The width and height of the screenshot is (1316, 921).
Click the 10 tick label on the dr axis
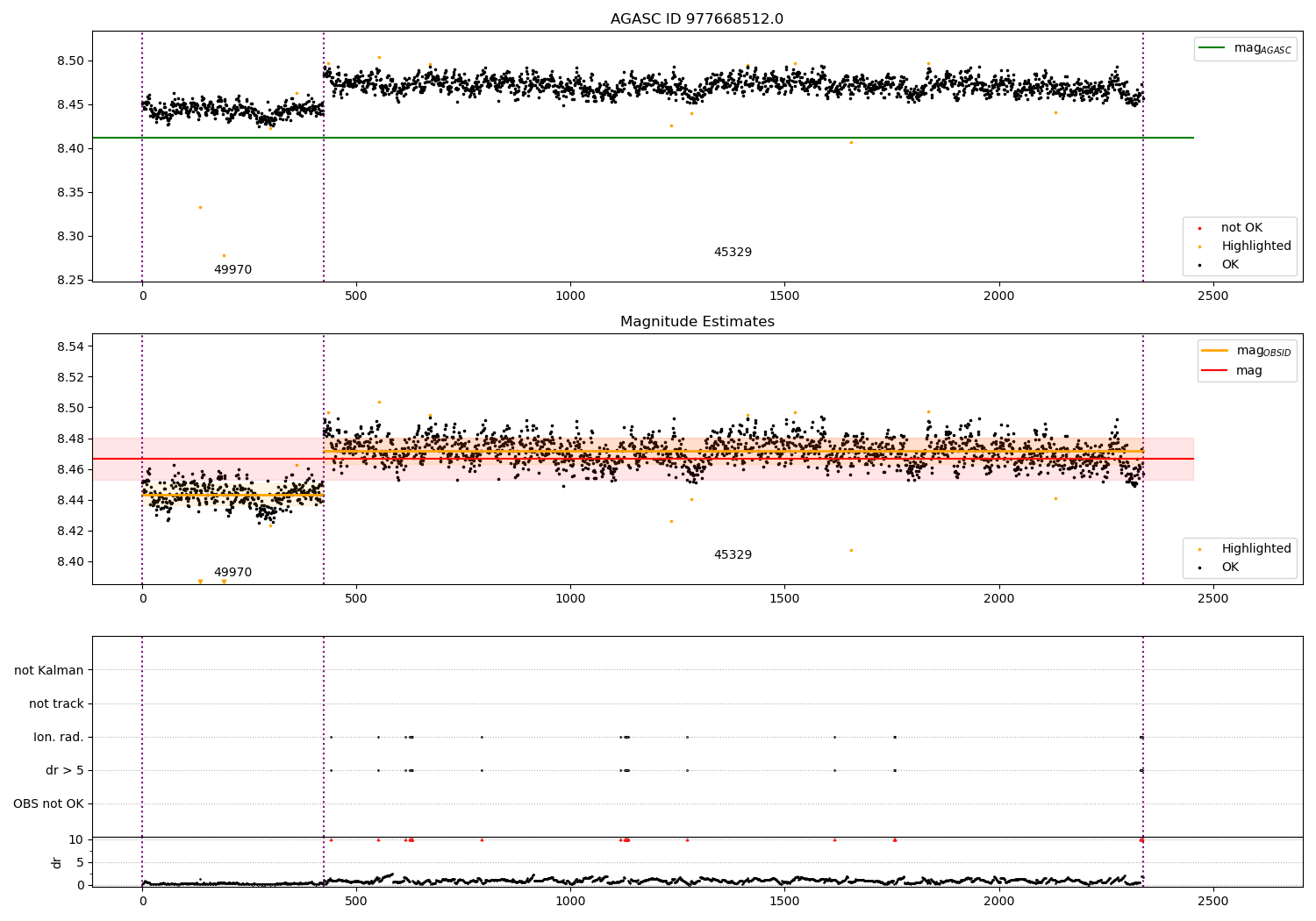point(76,839)
